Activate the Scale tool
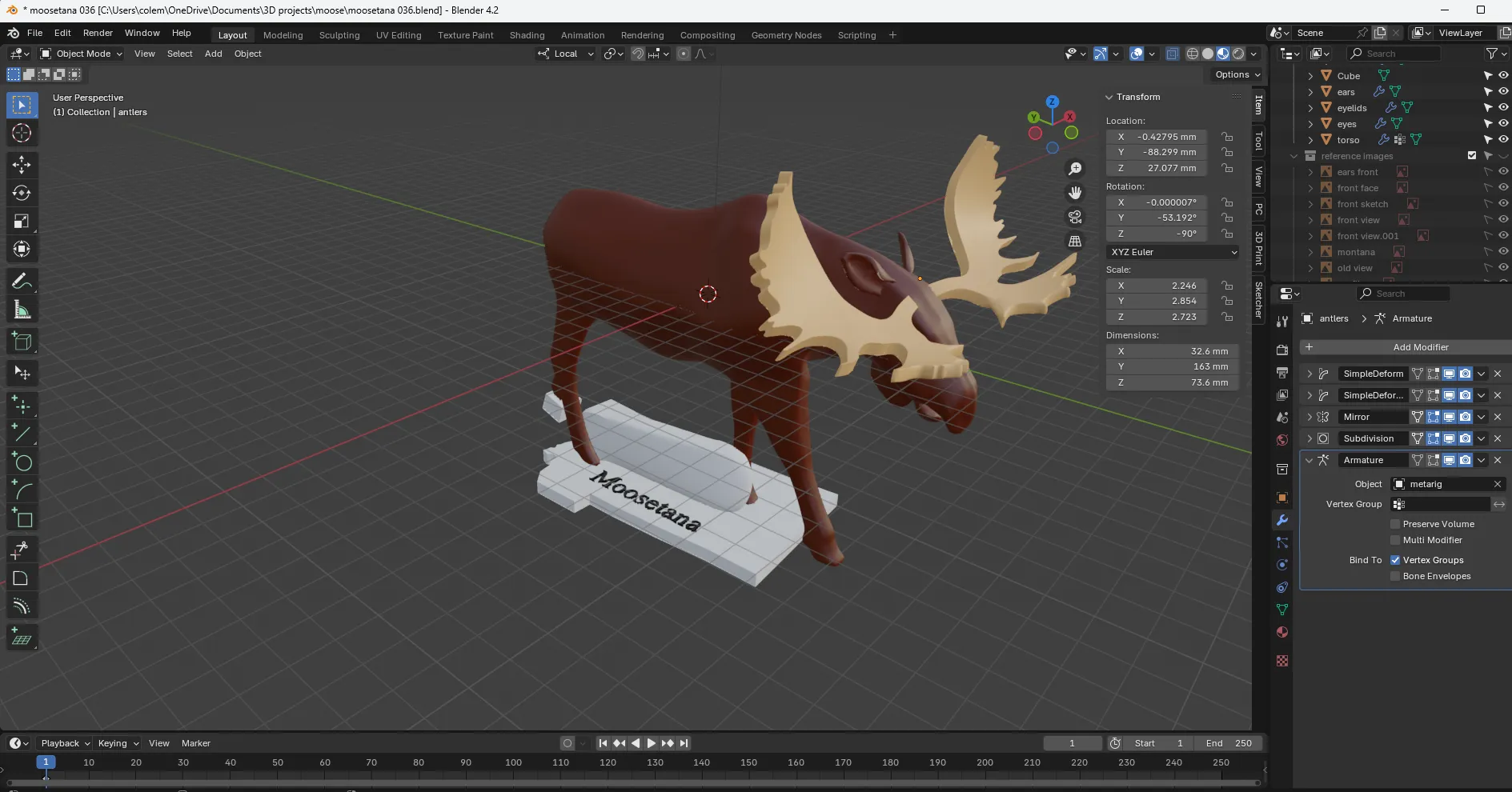Screen dimensions: 1512x792 tap(22, 222)
